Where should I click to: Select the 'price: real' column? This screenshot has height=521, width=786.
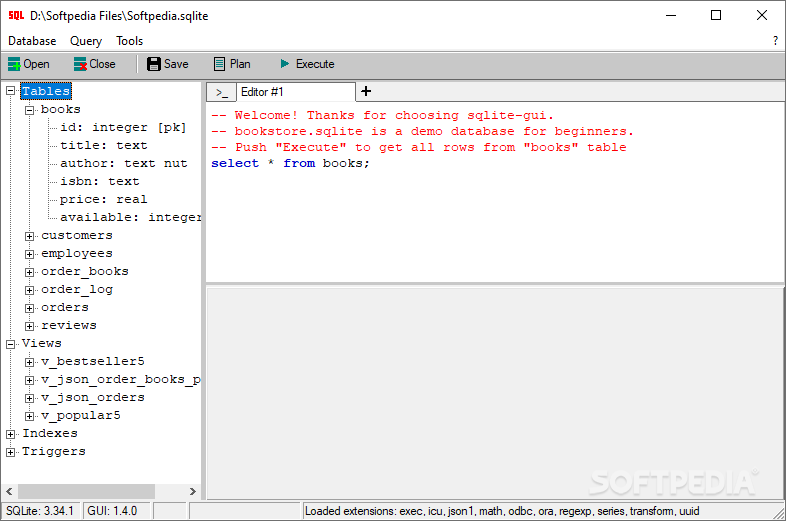coord(104,200)
